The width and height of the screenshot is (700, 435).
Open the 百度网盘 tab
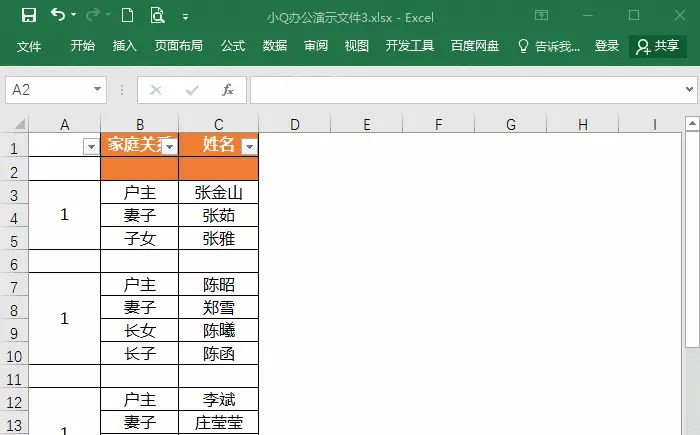[x=475, y=46]
